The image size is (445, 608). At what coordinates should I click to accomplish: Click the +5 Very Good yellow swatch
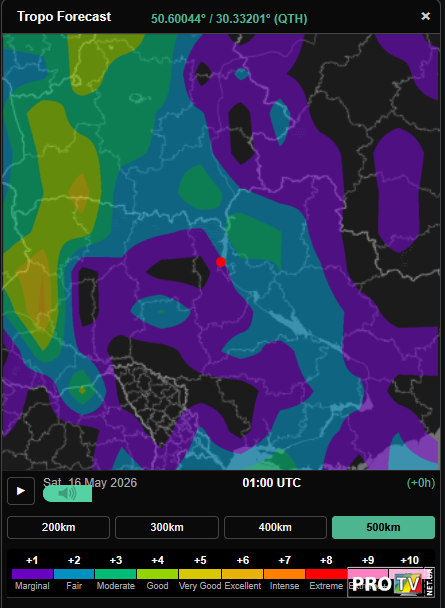(x=200, y=574)
